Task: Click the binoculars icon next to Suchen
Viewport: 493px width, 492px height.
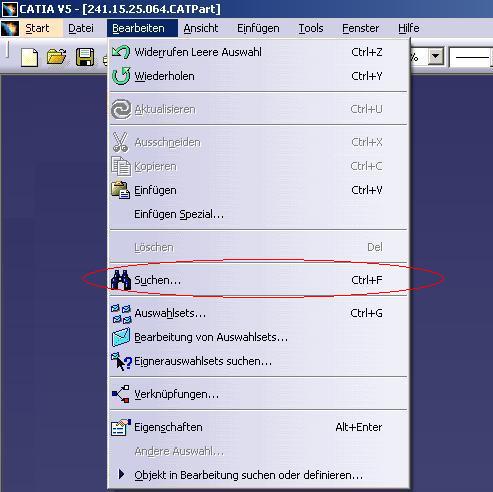Action: click(x=121, y=280)
